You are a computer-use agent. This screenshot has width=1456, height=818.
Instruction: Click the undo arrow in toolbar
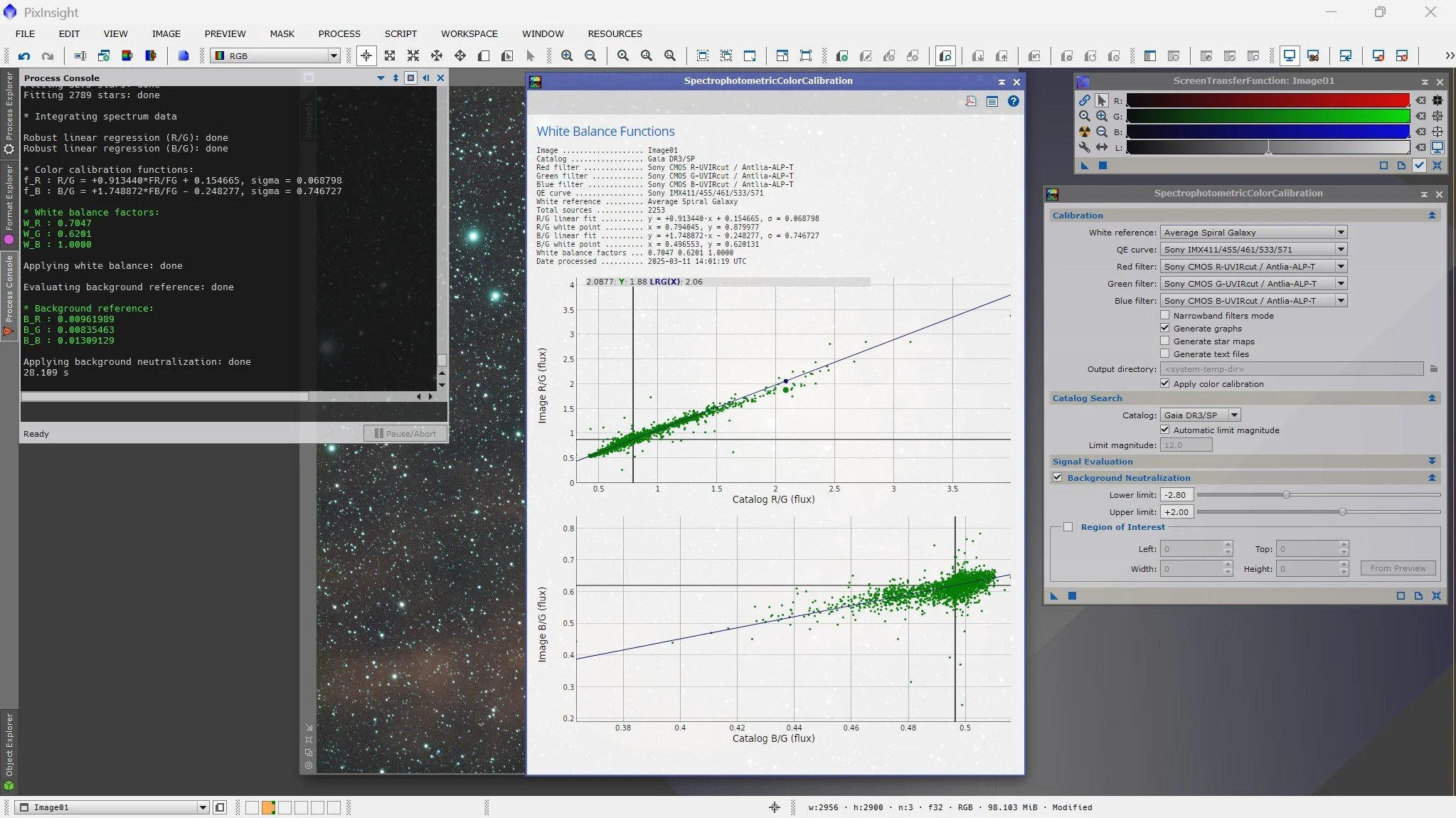click(x=24, y=55)
